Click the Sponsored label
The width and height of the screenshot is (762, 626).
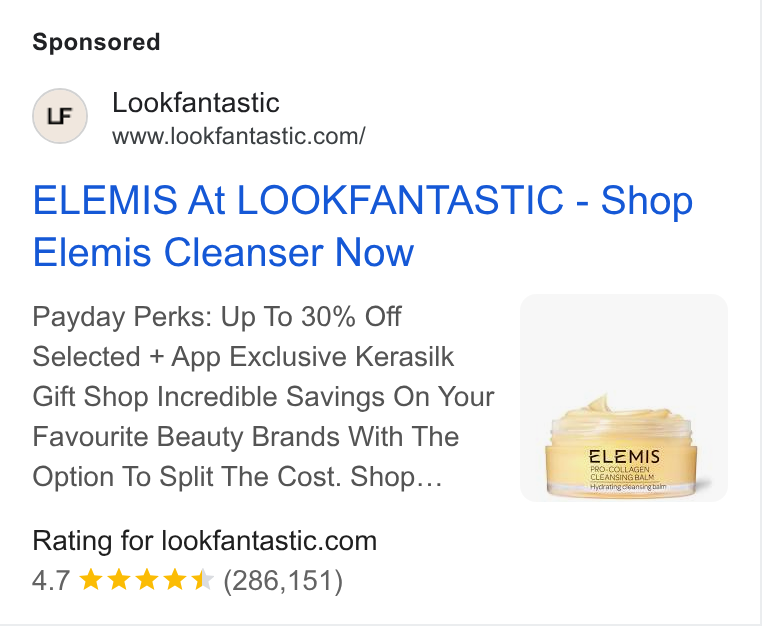pyautogui.click(x=96, y=42)
